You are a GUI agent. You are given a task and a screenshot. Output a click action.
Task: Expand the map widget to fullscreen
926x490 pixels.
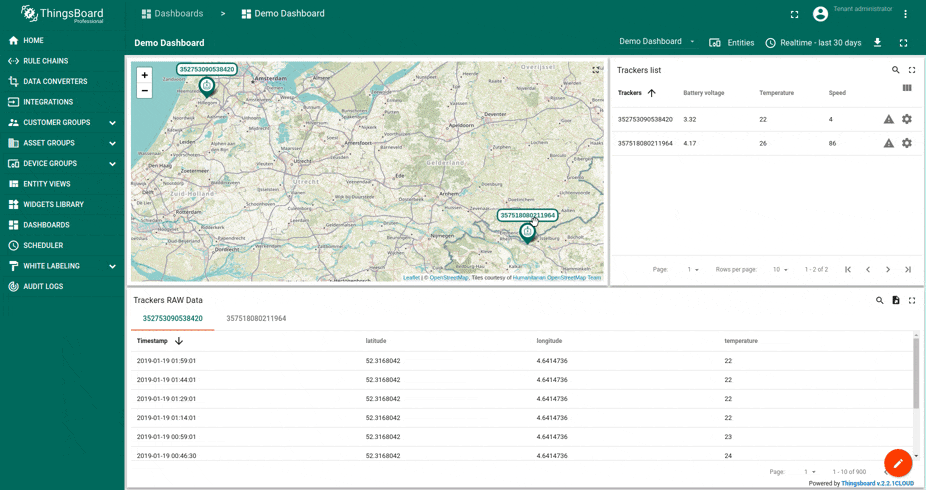tap(596, 70)
